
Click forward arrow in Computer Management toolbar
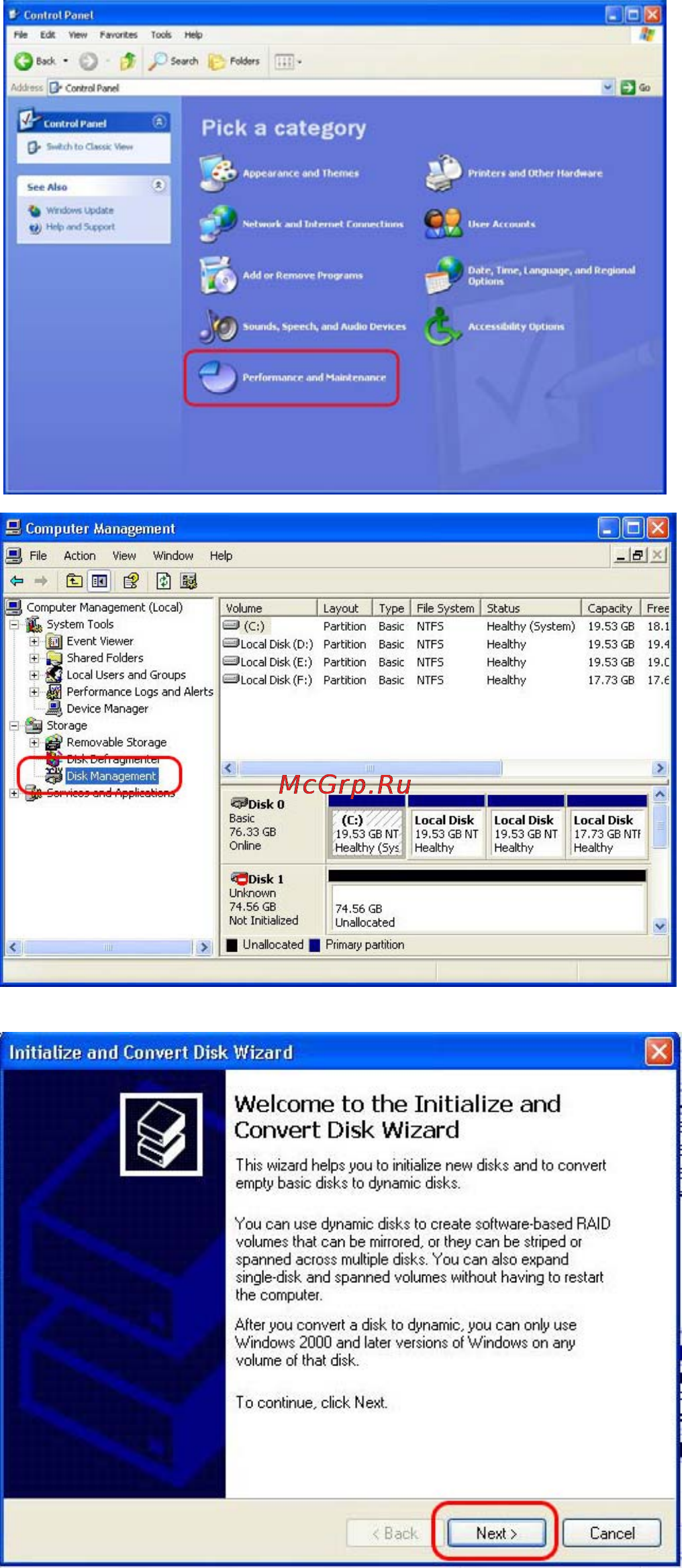click(41, 581)
